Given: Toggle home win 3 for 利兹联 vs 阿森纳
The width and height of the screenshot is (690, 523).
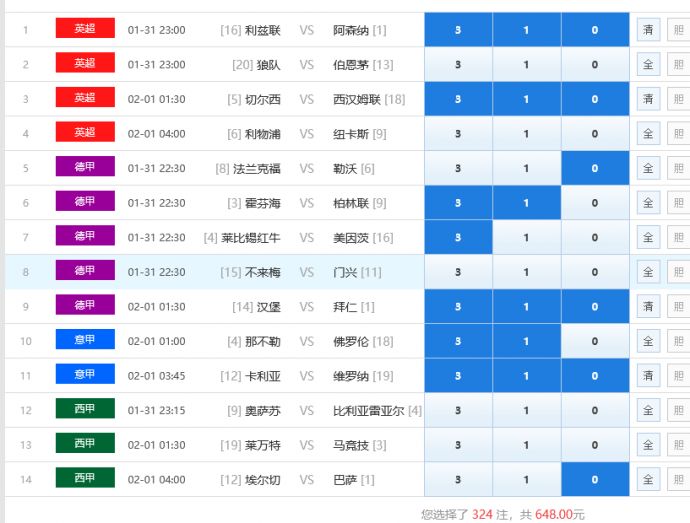Looking at the screenshot, I should click(458, 30).
